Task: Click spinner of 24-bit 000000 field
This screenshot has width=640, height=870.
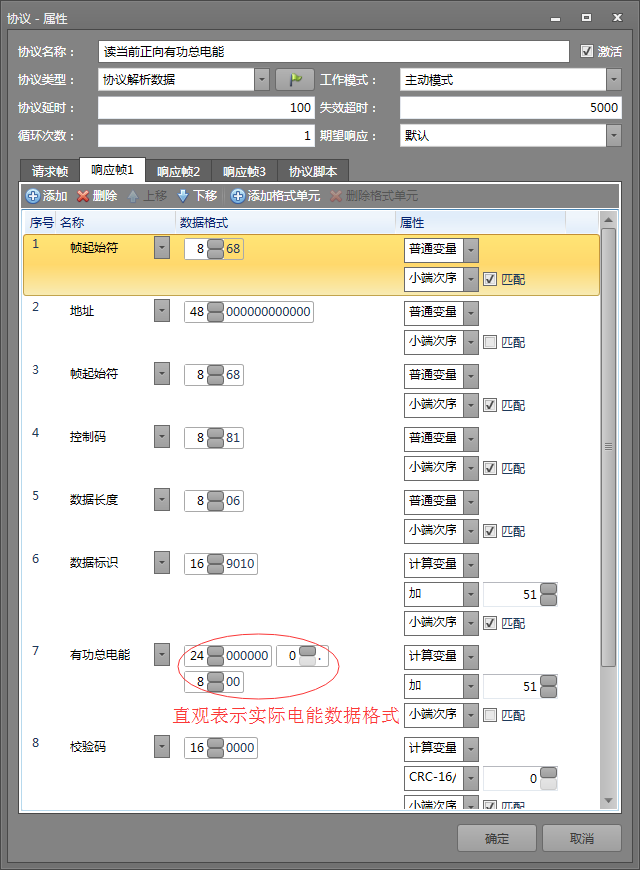Action: coord(215,656)
